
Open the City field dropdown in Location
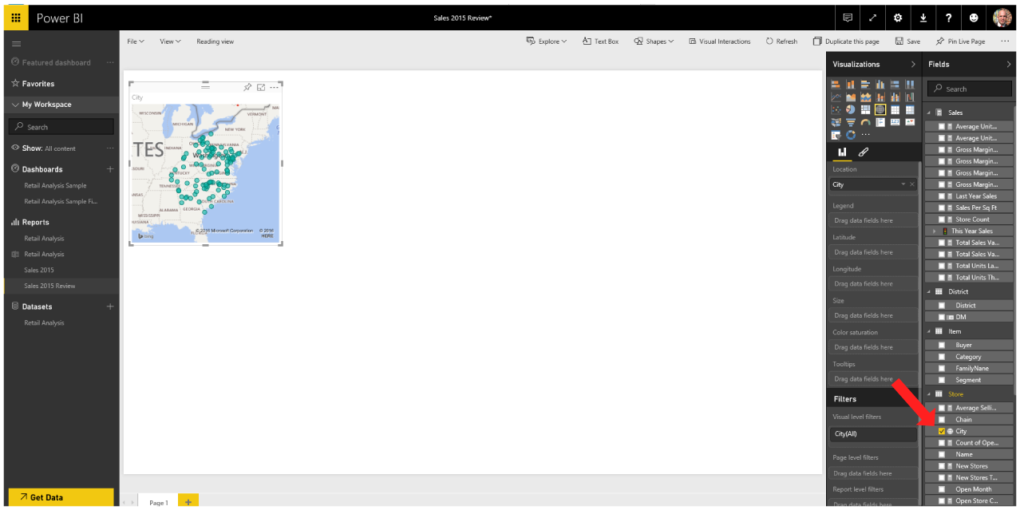click(903, 185)
